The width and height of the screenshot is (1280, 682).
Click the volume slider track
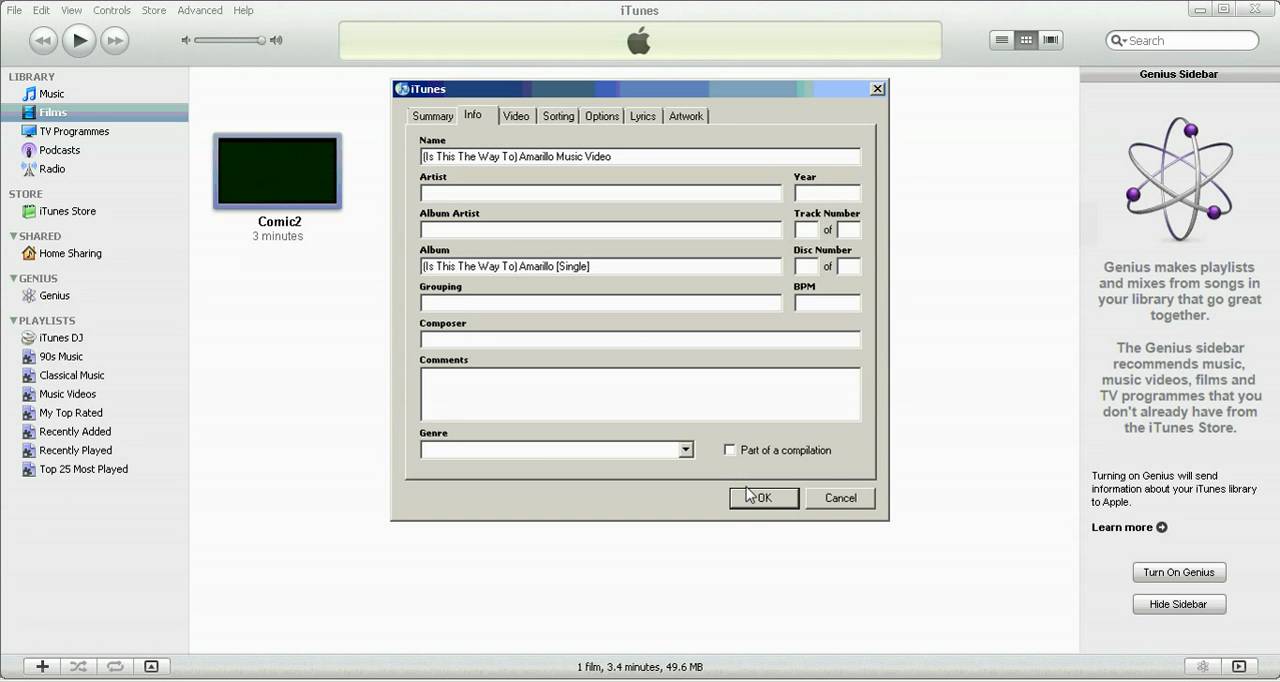click(229, 40)
